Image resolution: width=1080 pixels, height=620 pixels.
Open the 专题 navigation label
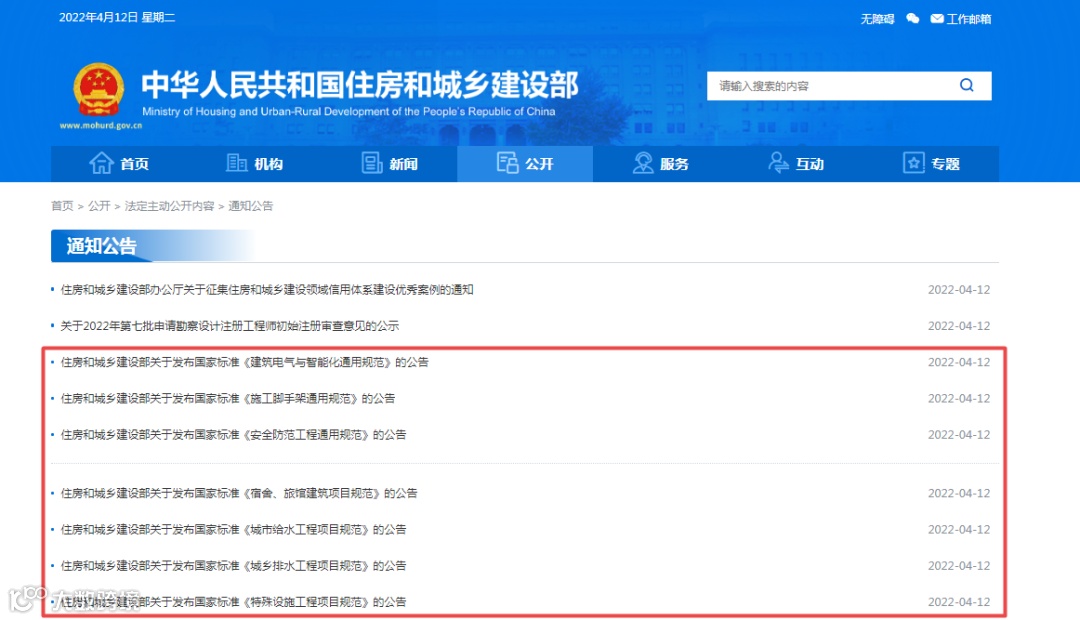click(946, 164)
